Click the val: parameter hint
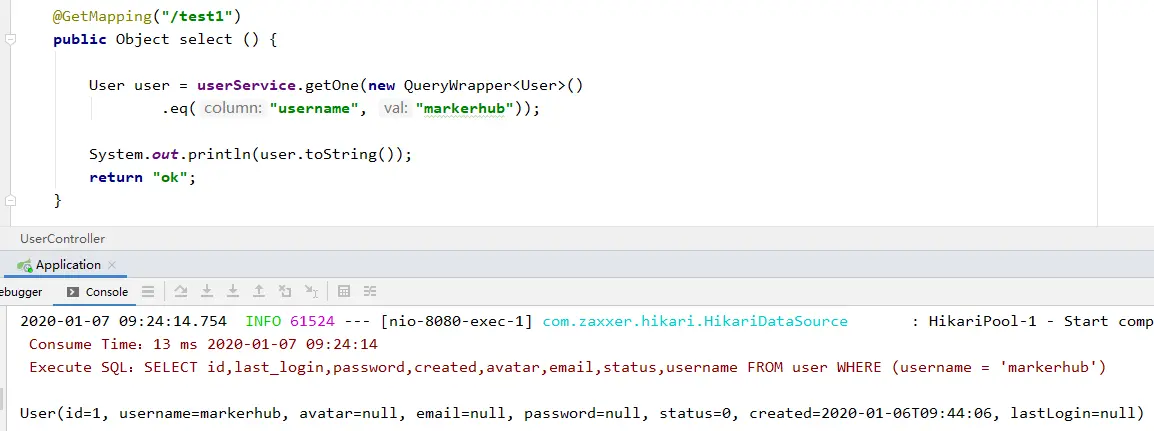The height and width of the screenshot is (431, 1154). pos(395,109)
